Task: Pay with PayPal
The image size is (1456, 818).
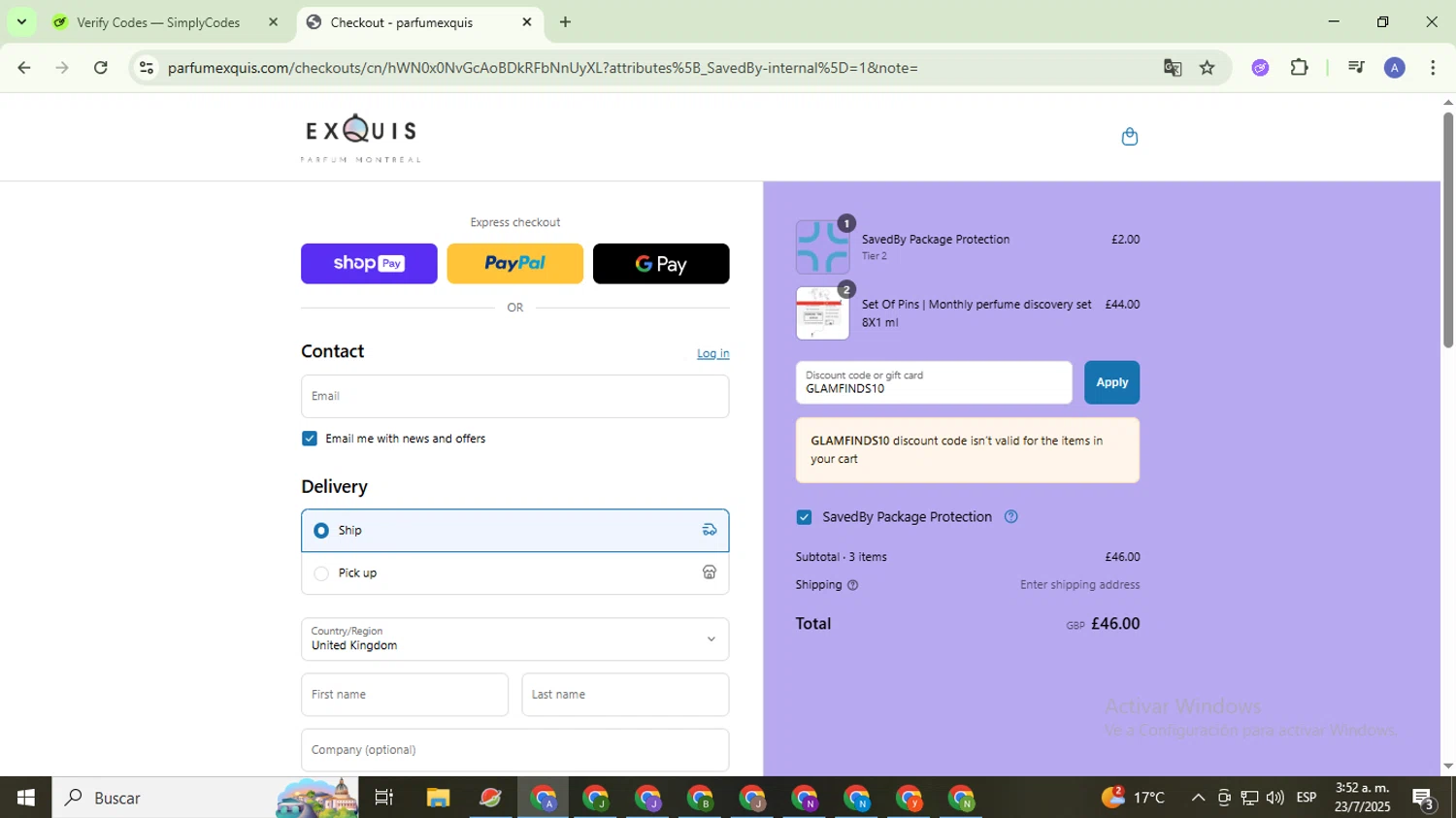Action: pos(514,264)
